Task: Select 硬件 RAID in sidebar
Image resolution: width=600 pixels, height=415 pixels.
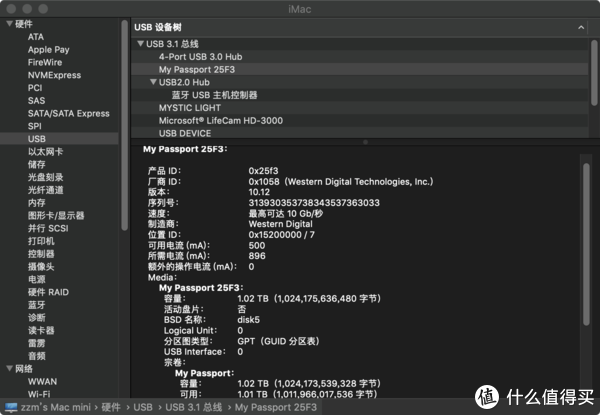Action: click(x=48, y=292)
